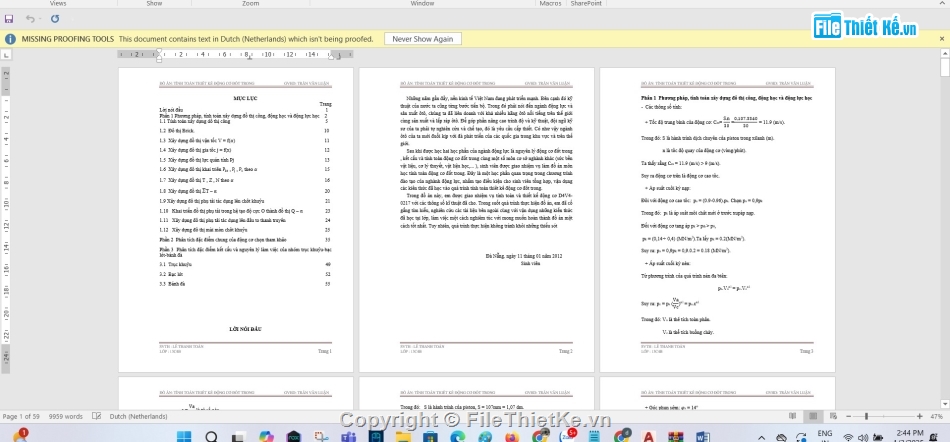Click the zoom in plus button
This screenshot has height=442, width=950.
pos(920,417)
